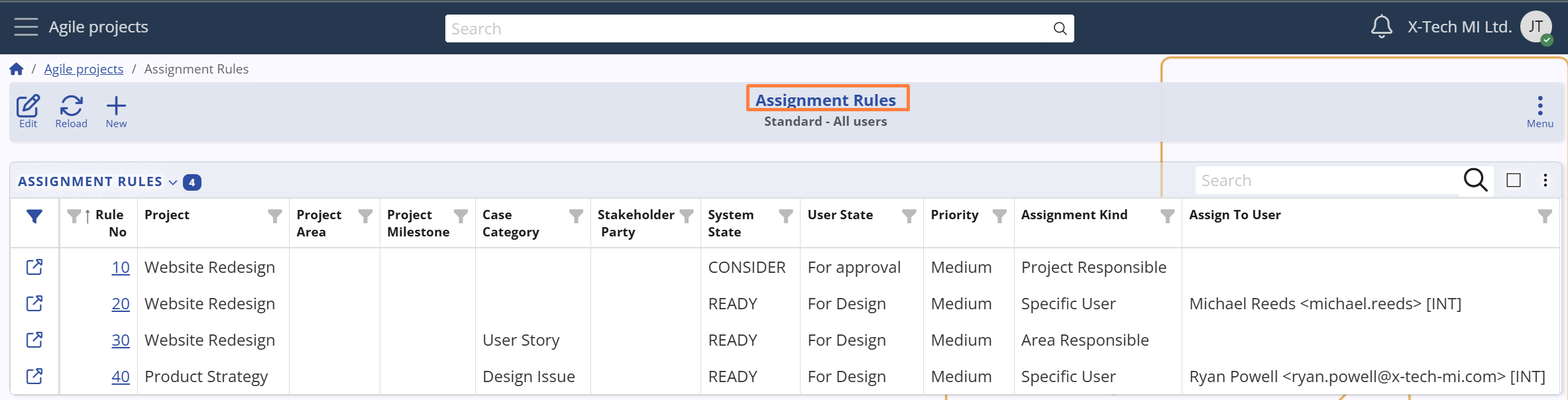
Task: Open the hamburger navigation menu
Action: [x=26, y=27]
